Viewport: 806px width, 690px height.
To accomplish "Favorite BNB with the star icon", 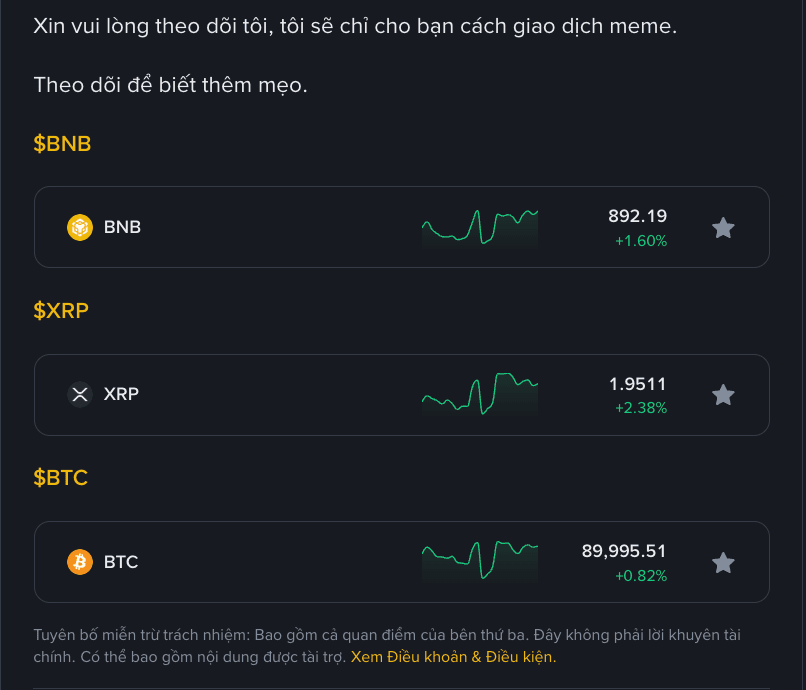I will 723,228.
